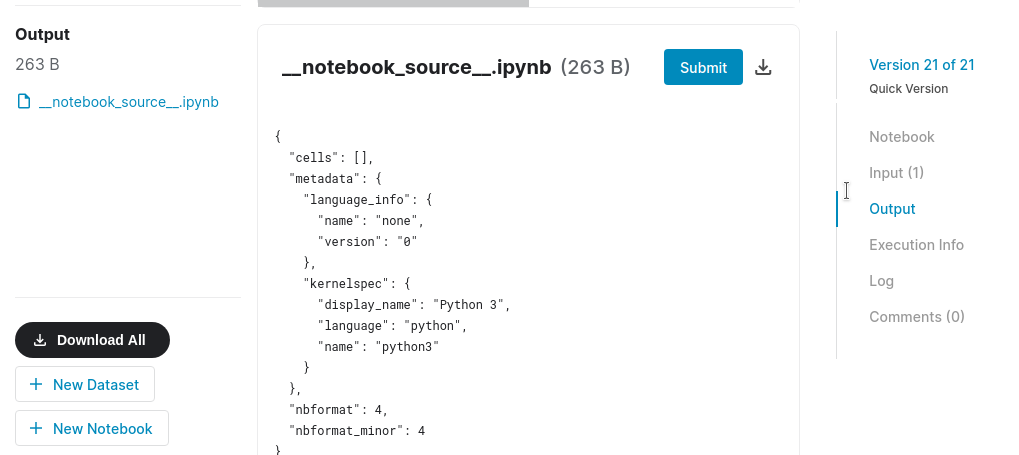
Task: Open the Log section
Action: tap(881, 281)
